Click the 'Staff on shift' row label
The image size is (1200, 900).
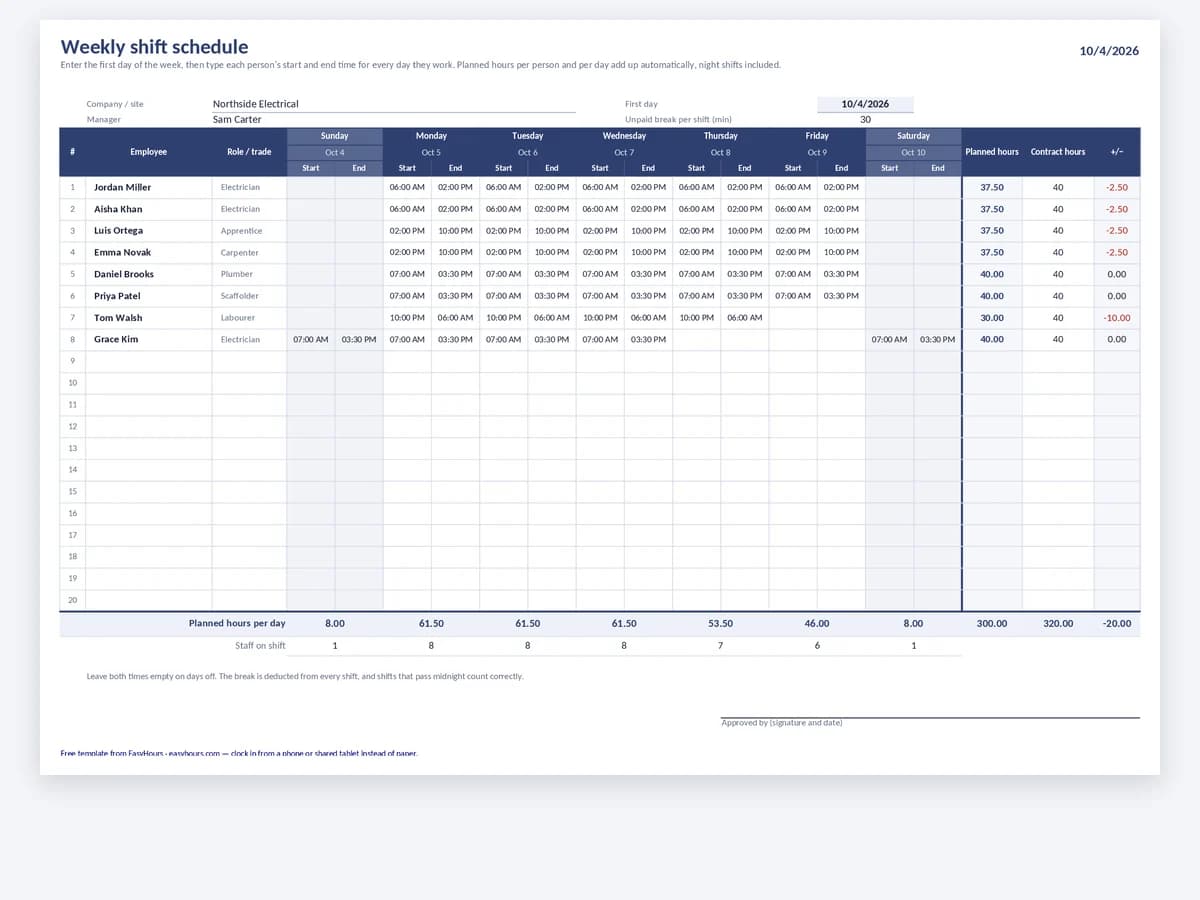coord(260,646)
